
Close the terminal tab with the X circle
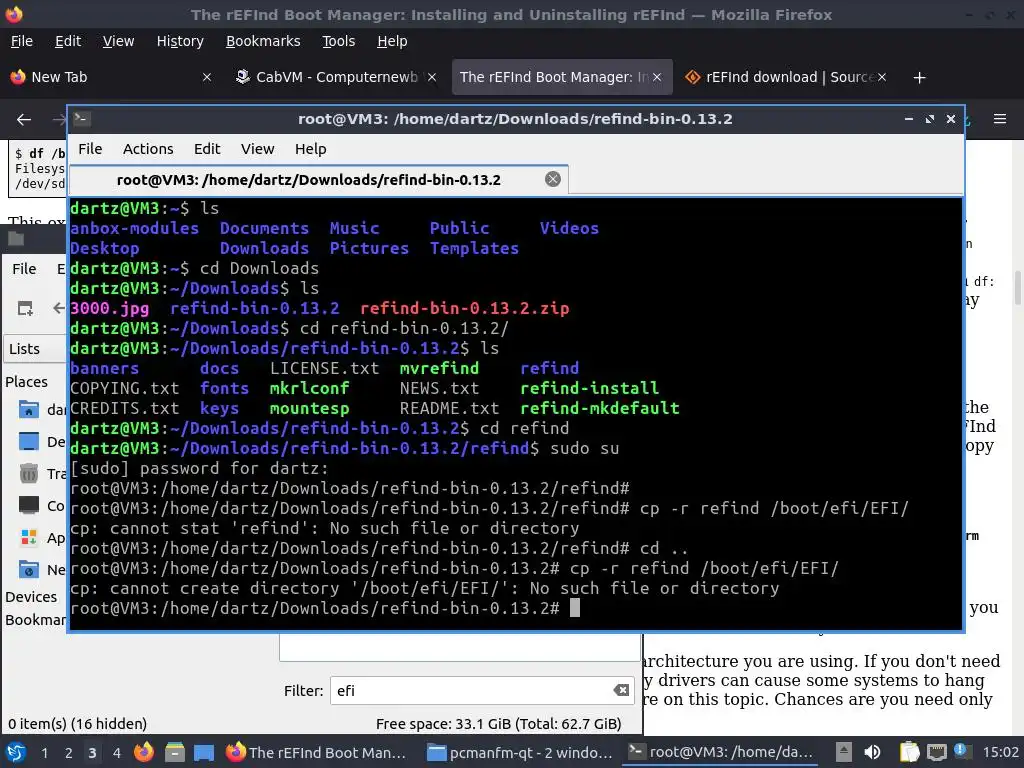[552, 179]
